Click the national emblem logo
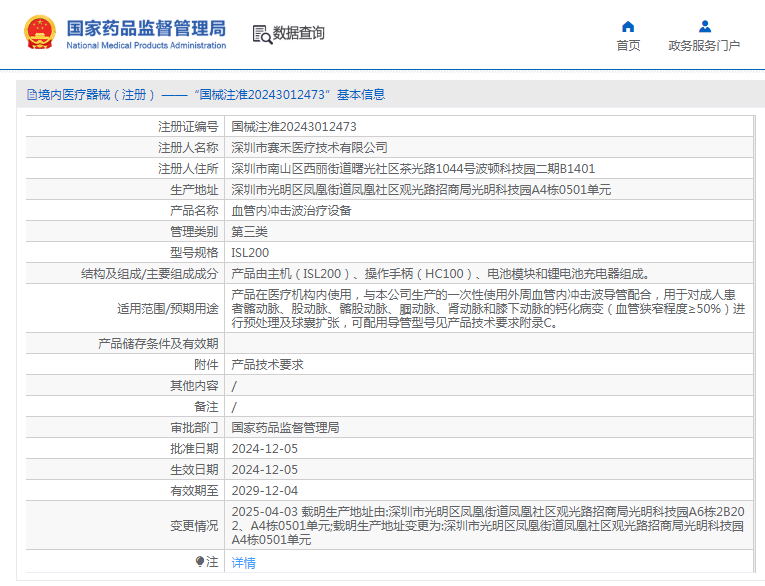Screen dimensions: 765x586 (x=40, y=33)
